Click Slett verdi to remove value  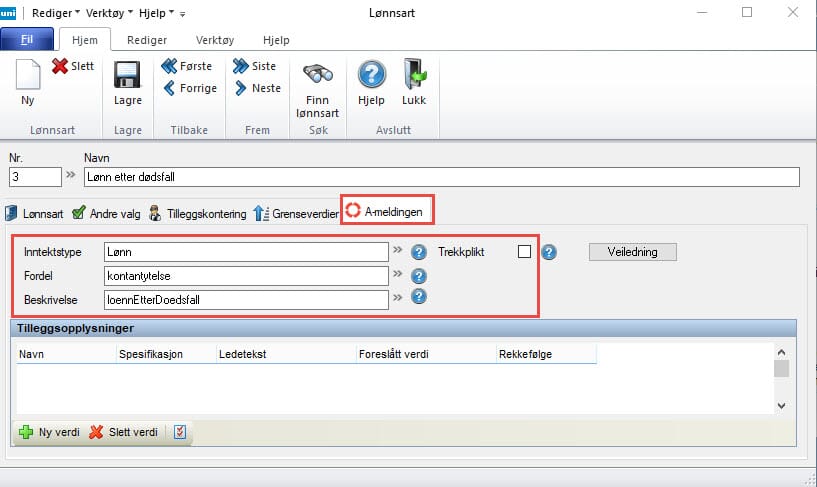pos(123,432)
